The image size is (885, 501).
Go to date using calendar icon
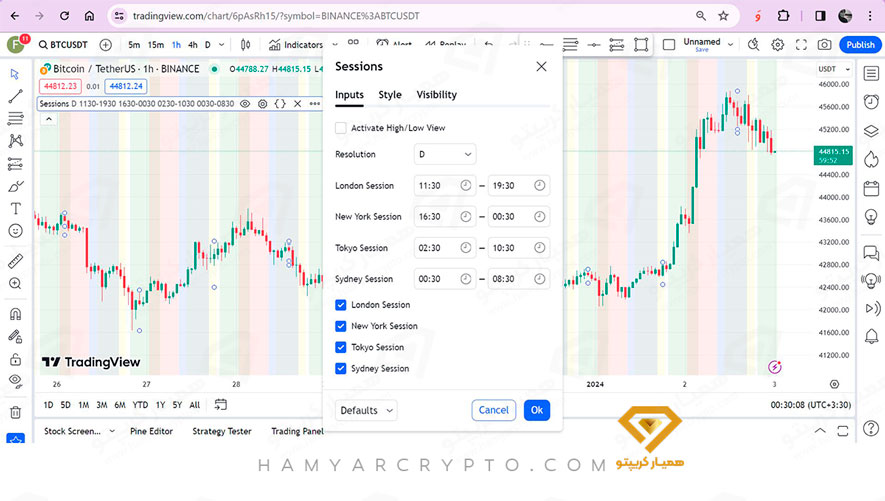click(x=221, y=405)
